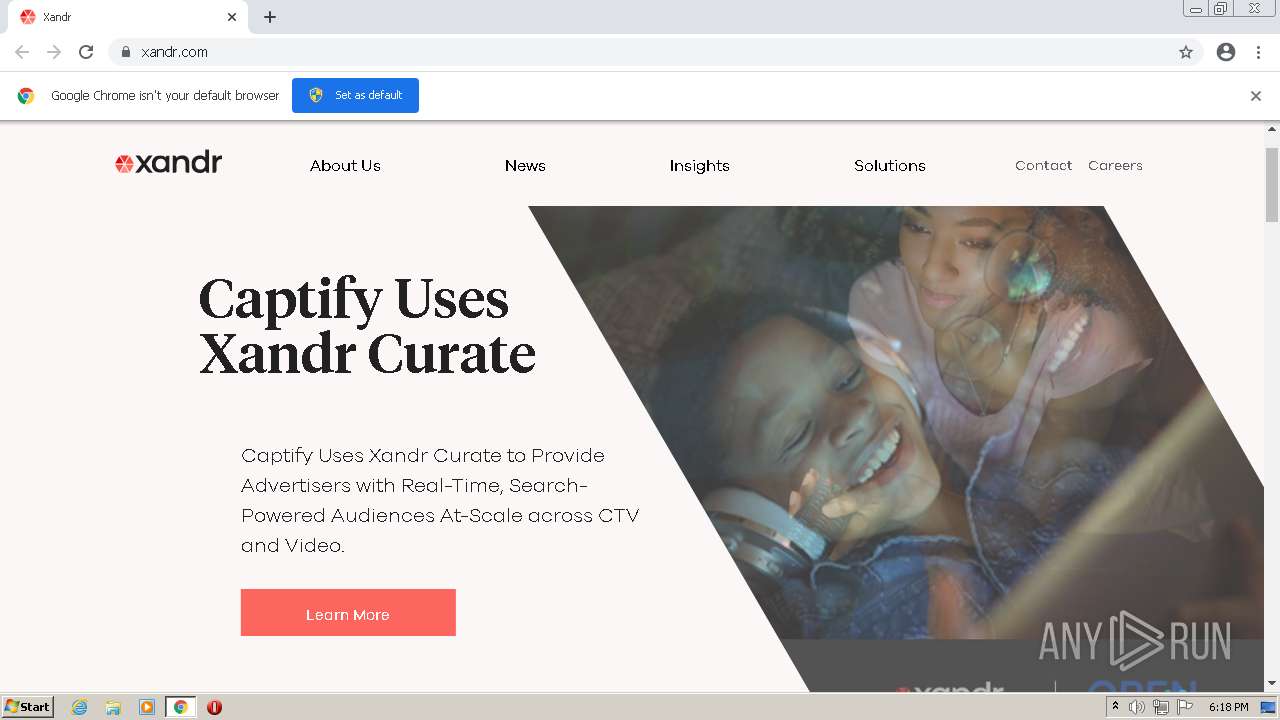Click the browser forward arrow
The height and width of the screenshot is (720, 1280).
point(54,52)
